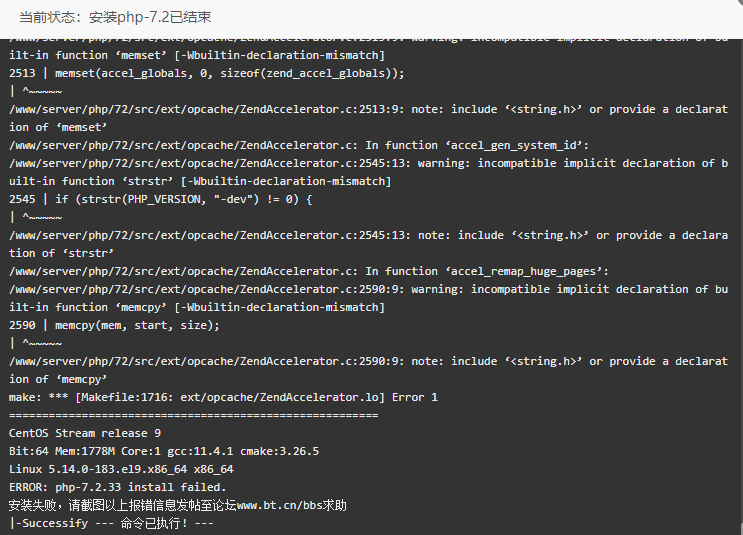The height and width of the screenshot is (535, 743).
Task: Click the Successify 命令已执行 line
Action: 111,523
